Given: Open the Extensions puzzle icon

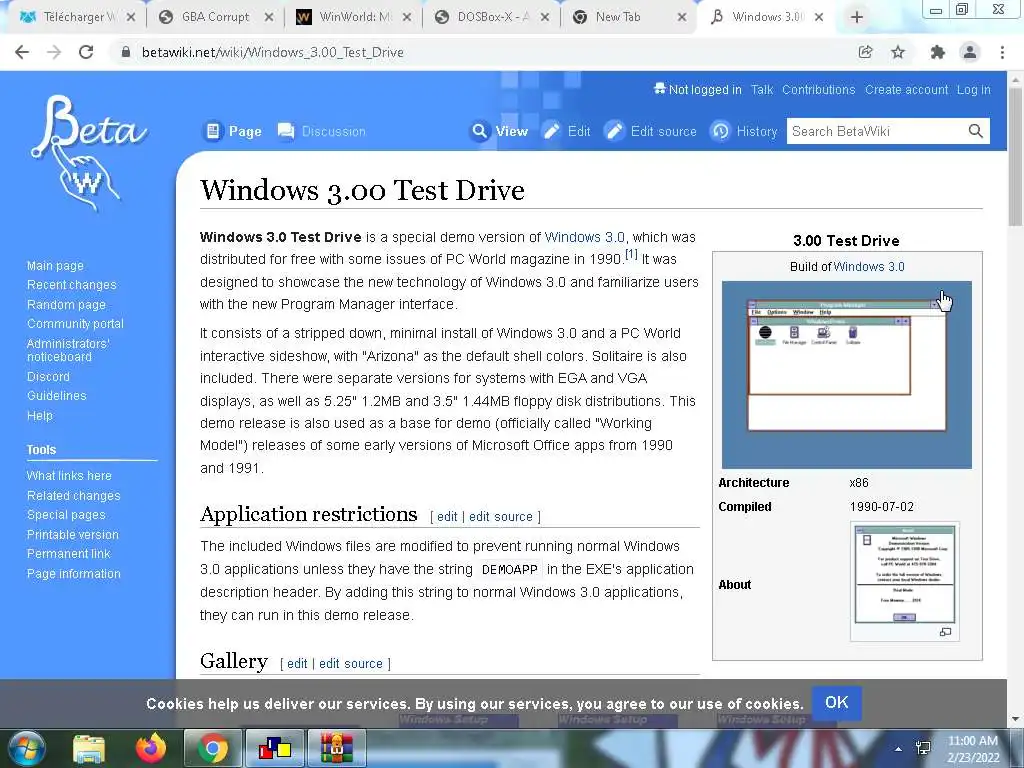Looking at the screenshot, I should 938,52.
